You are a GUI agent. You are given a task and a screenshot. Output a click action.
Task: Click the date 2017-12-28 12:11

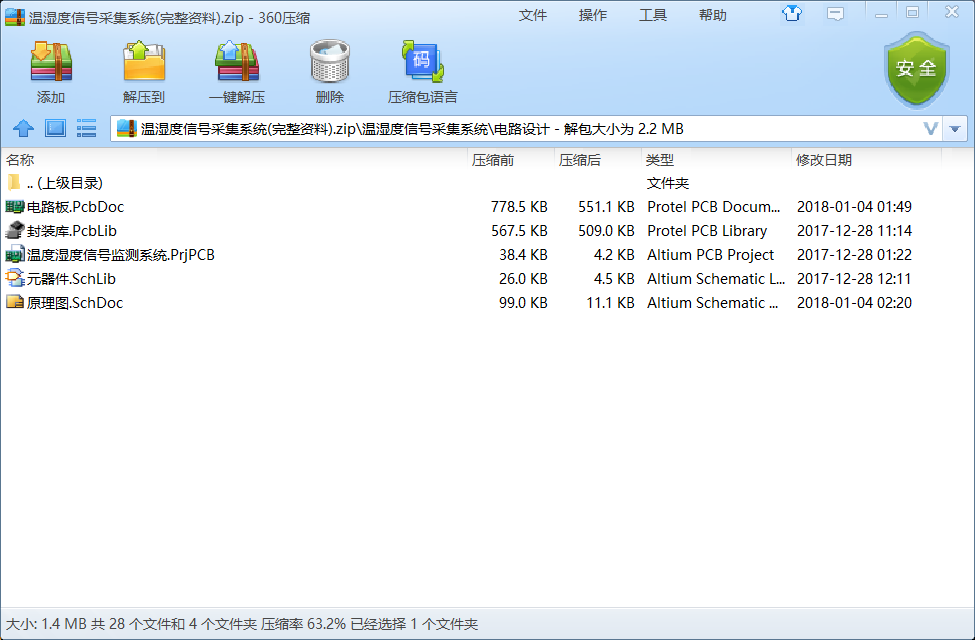tap(854, 279)
